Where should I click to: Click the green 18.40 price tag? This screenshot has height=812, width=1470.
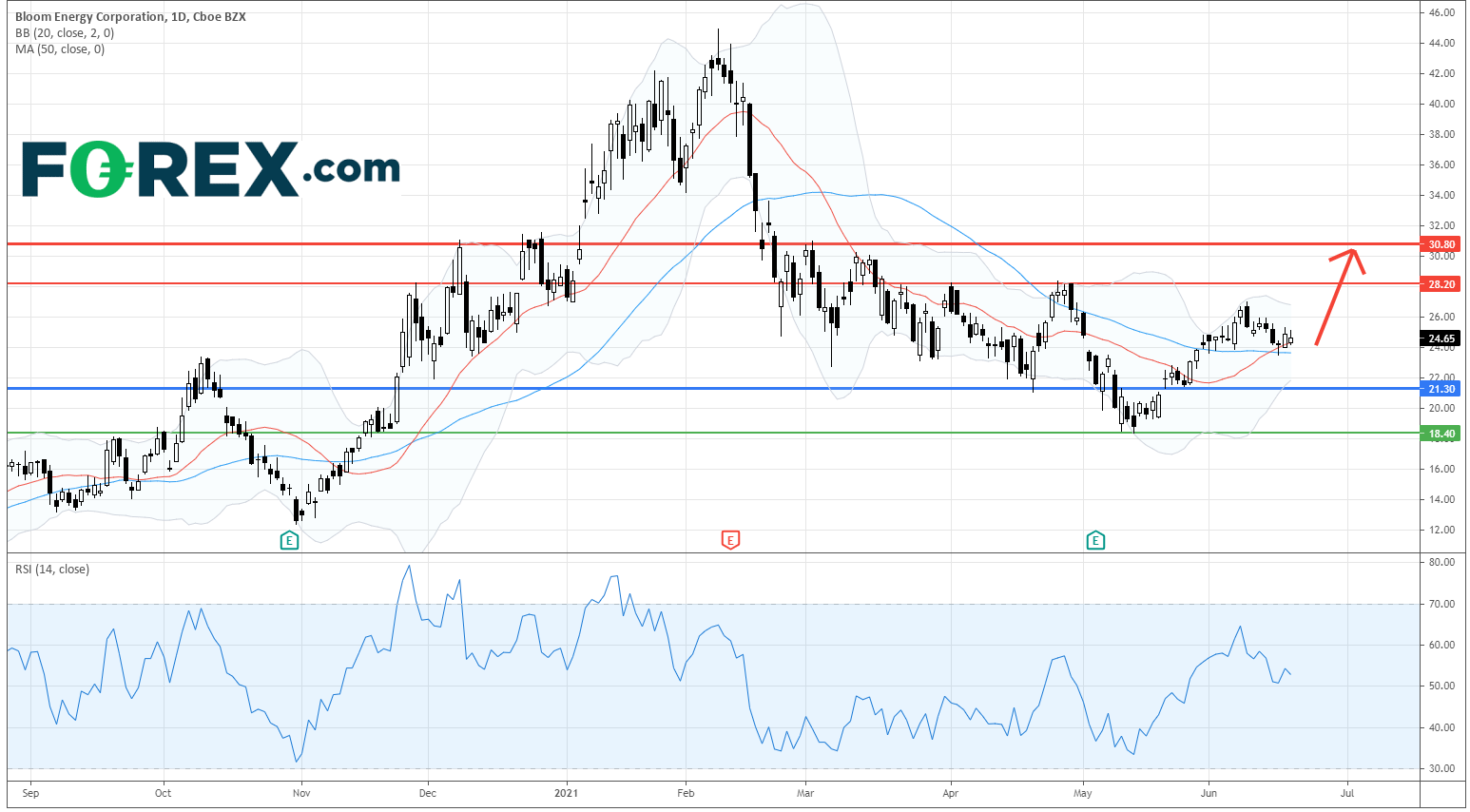point(1441,433)
